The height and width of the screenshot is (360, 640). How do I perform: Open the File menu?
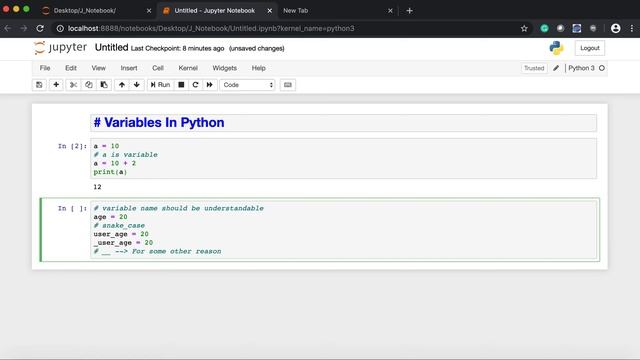(45, 68)
